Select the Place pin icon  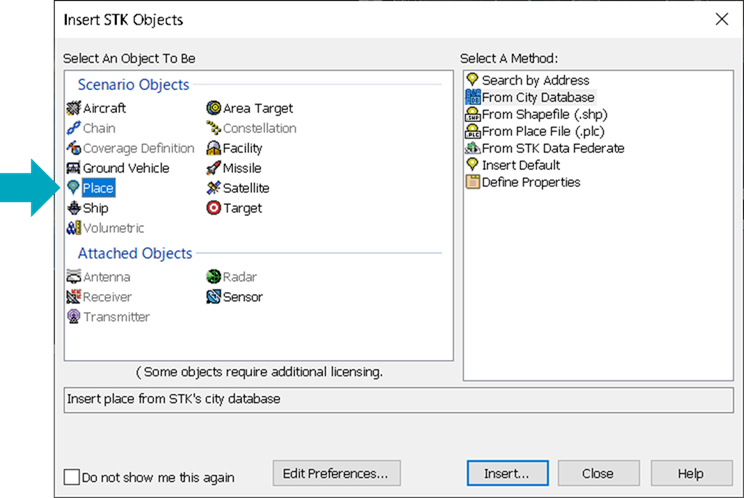point(74,188)
